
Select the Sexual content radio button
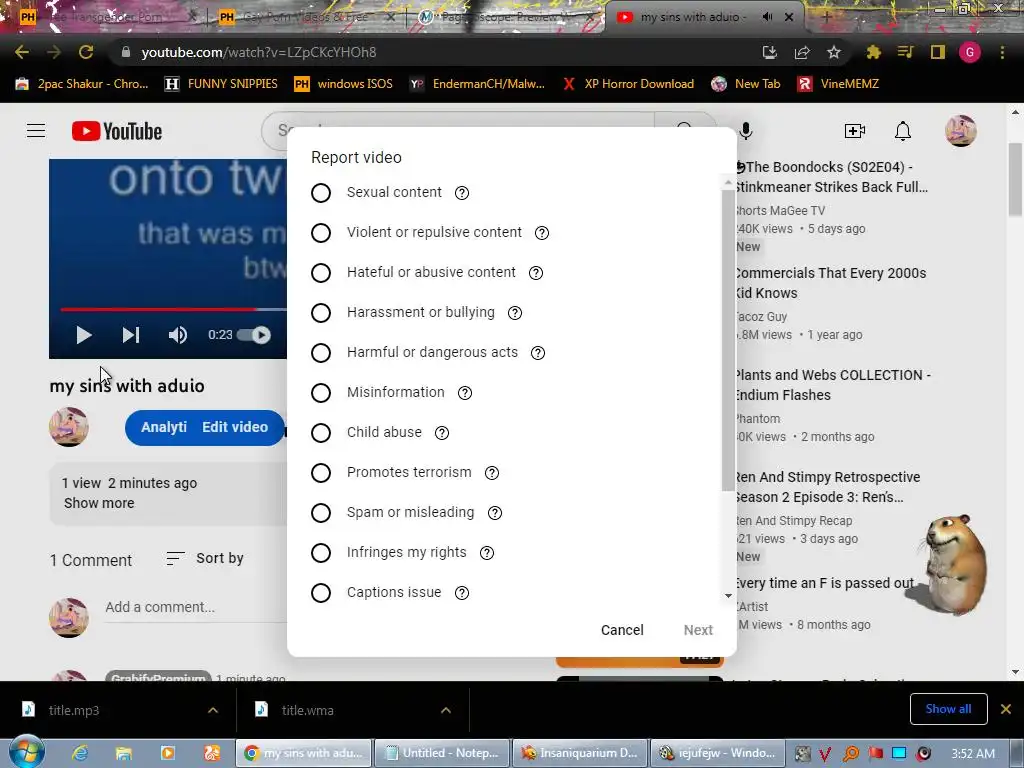coord(321,193)
